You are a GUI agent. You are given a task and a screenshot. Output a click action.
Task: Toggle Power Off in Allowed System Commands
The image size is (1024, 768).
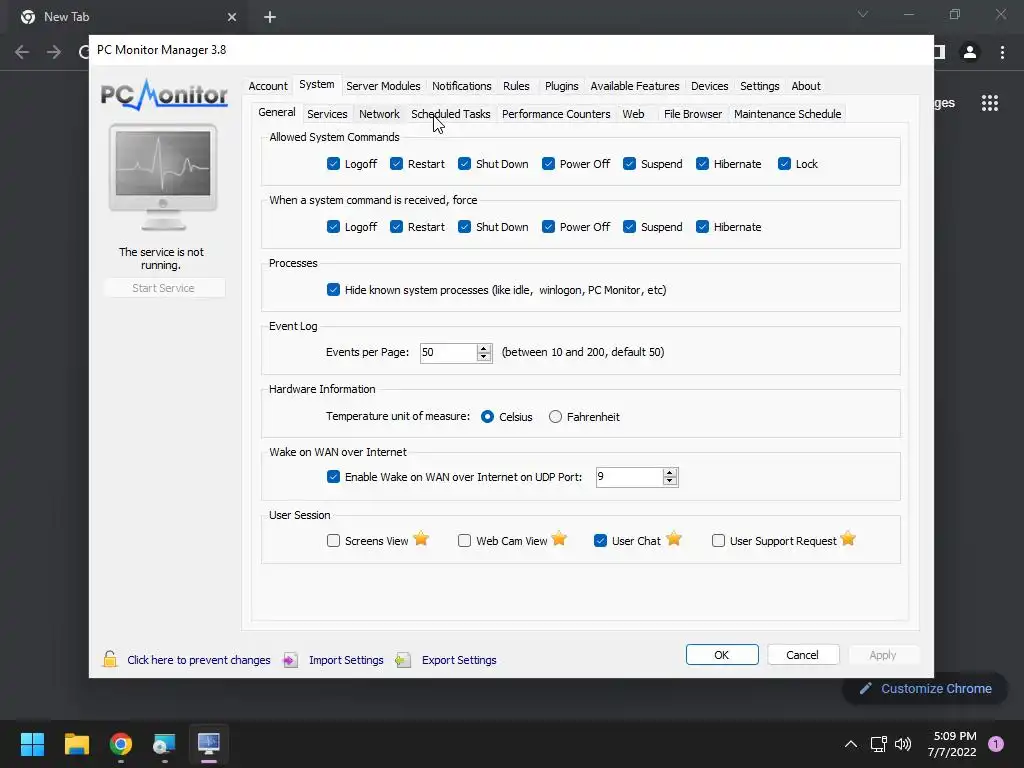[x=548, y=164]
